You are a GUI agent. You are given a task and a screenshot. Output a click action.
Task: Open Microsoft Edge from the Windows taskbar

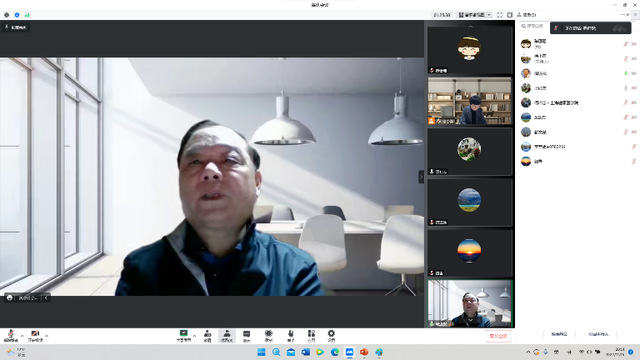335,352
